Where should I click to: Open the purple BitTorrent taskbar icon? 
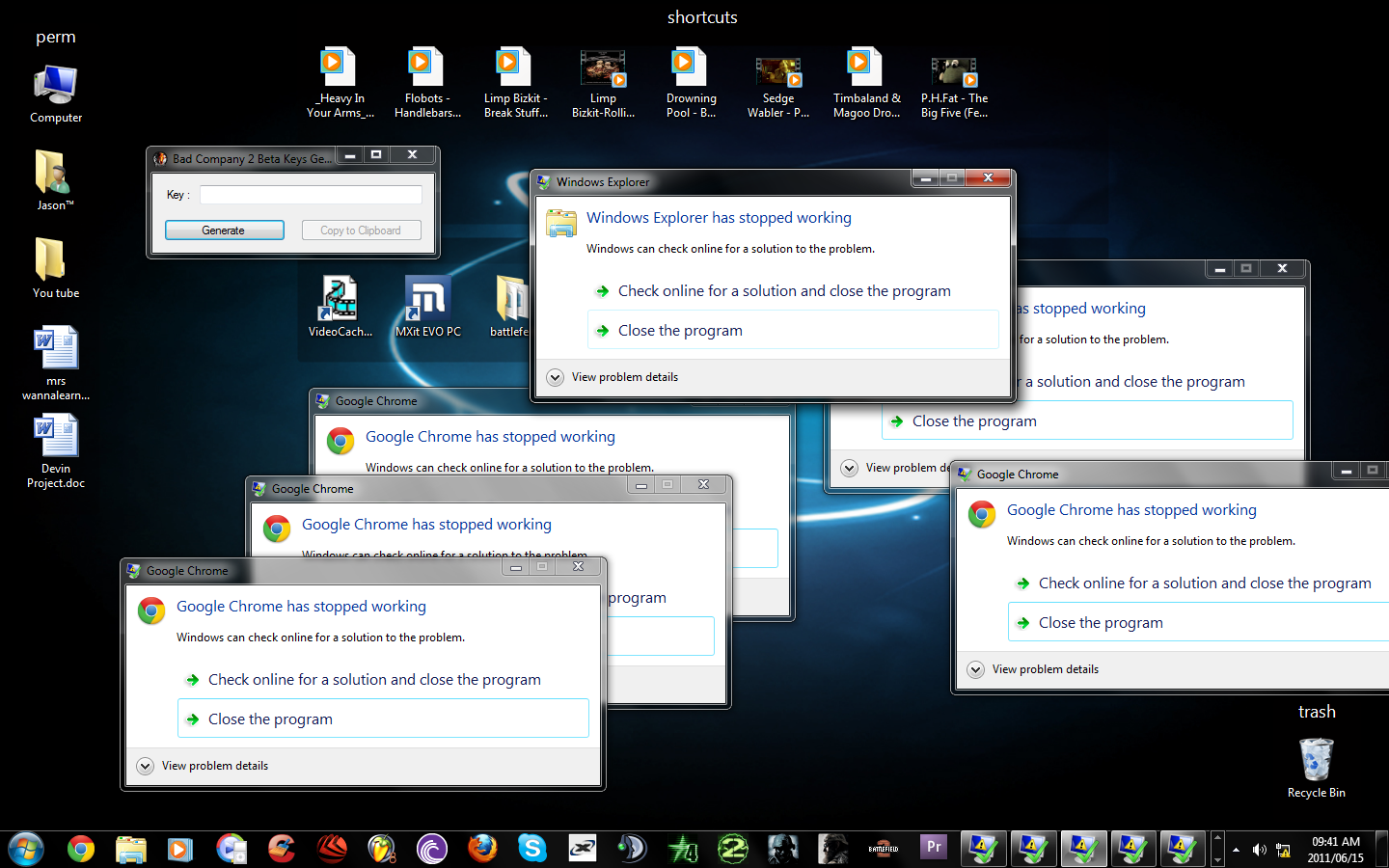(x=432, y=849)
